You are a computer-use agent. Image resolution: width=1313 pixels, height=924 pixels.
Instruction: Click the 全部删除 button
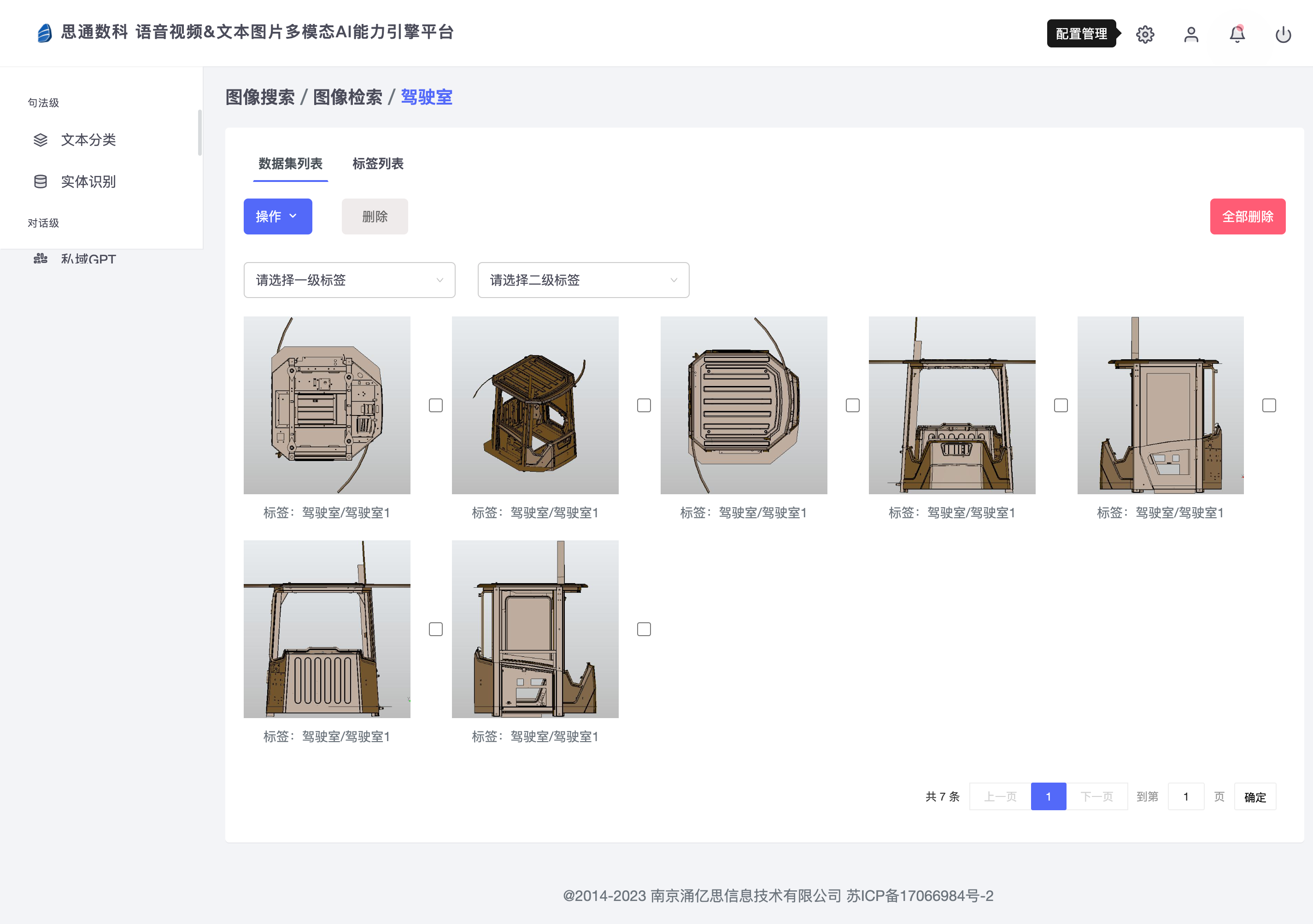coord(1248,216)
